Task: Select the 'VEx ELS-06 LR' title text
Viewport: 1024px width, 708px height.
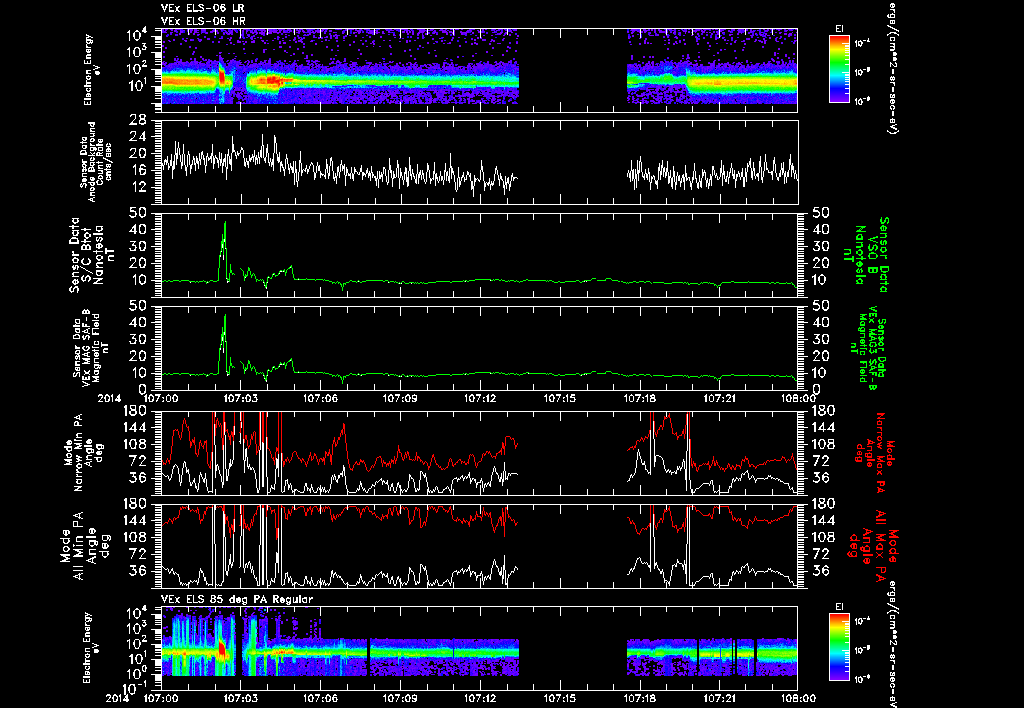Action: (202, 8)
